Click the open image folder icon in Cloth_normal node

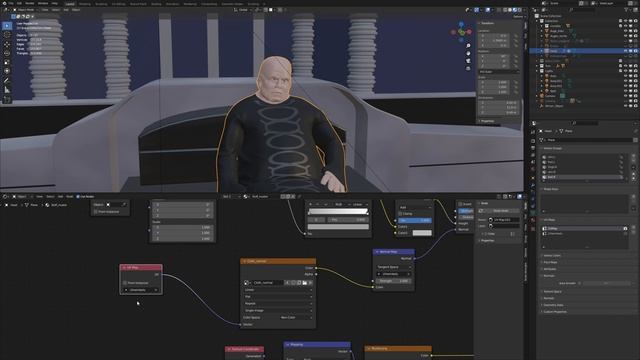tap(304, 282)
